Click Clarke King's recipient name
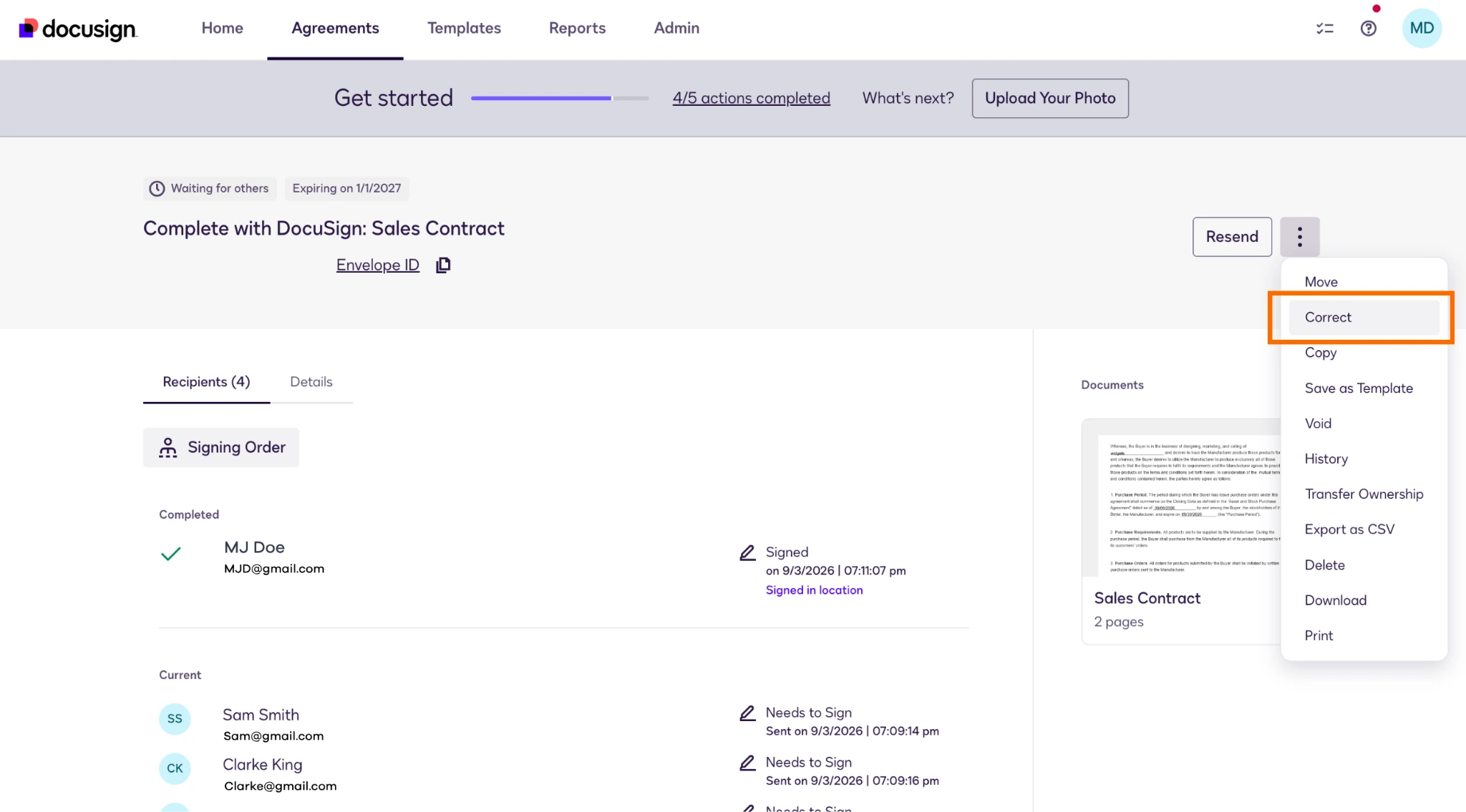 (262, 765)
